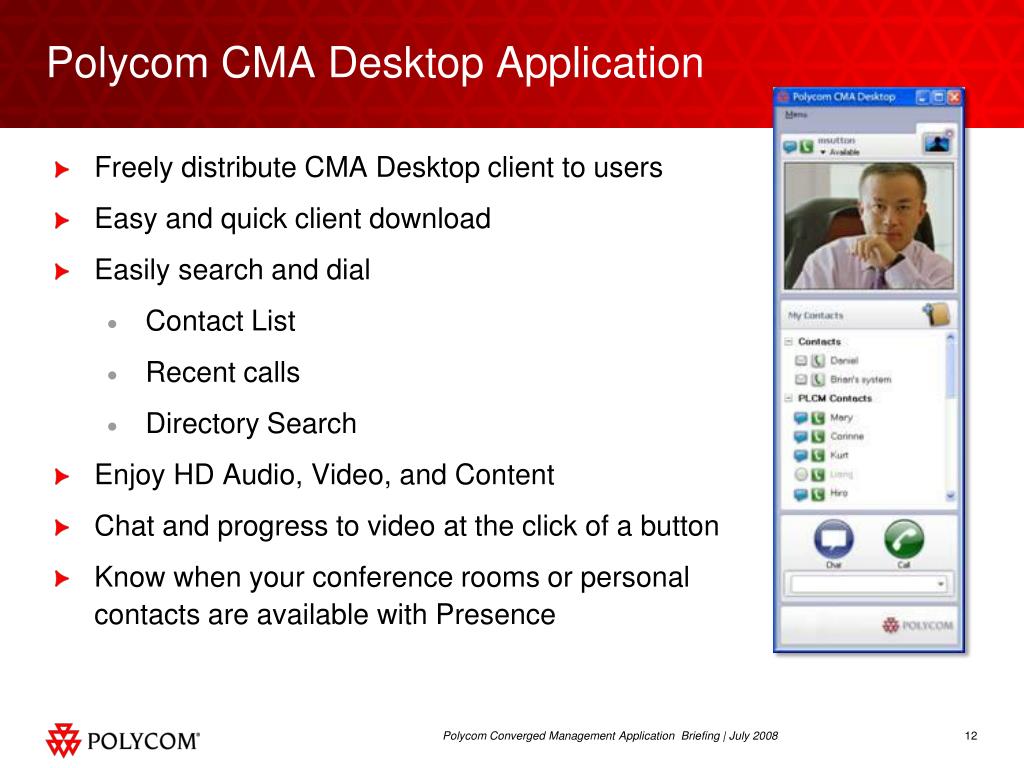Click the My Contacts header label
This screenshot has width=1024, height=768.
click(816, 315)
